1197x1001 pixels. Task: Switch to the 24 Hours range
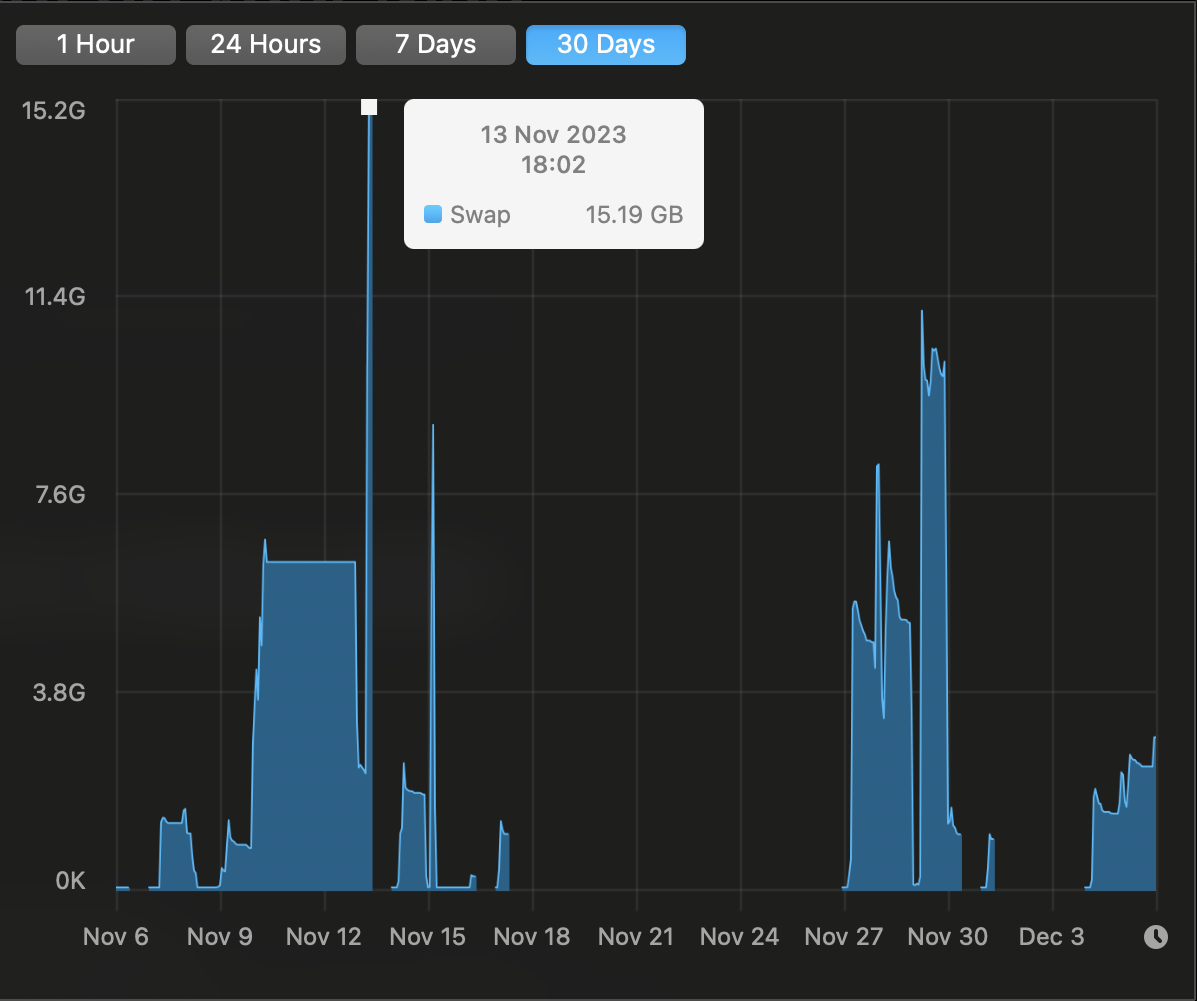[x=266, y=44]
